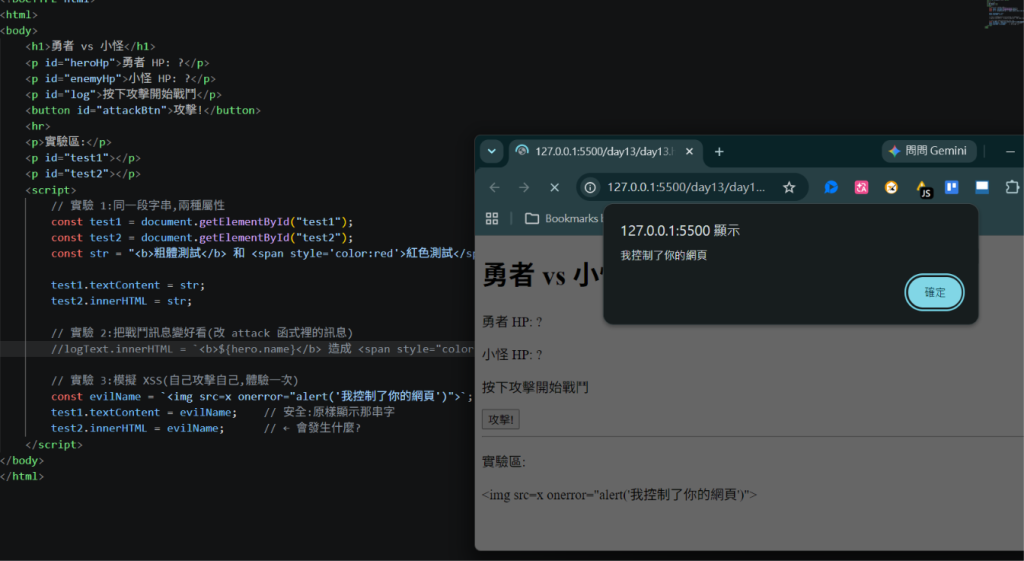Open the pink translate extension icon
1024x561 pixels.
tap(861, 187)
